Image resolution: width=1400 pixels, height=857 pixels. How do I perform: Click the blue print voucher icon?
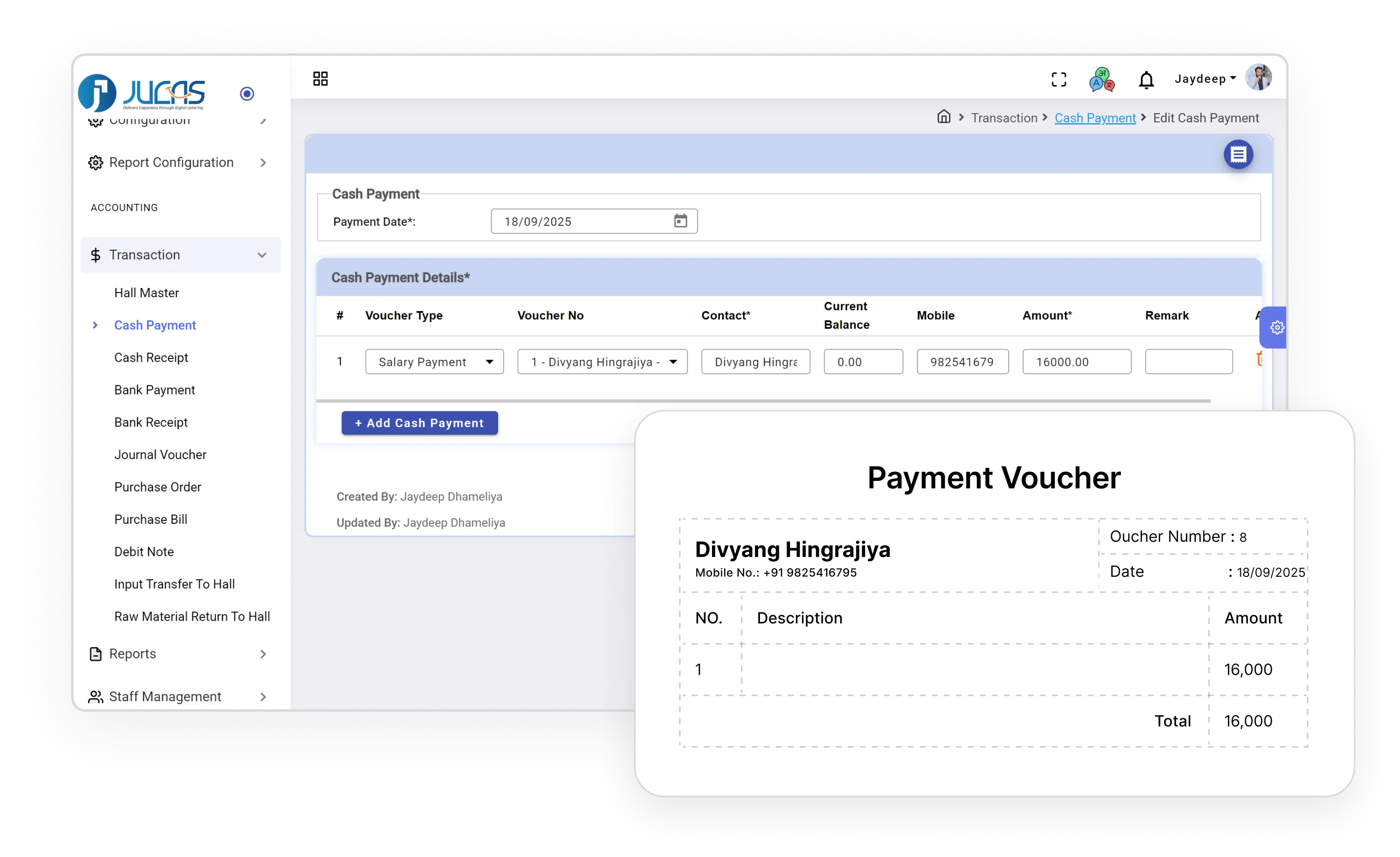coord(1238,154)
